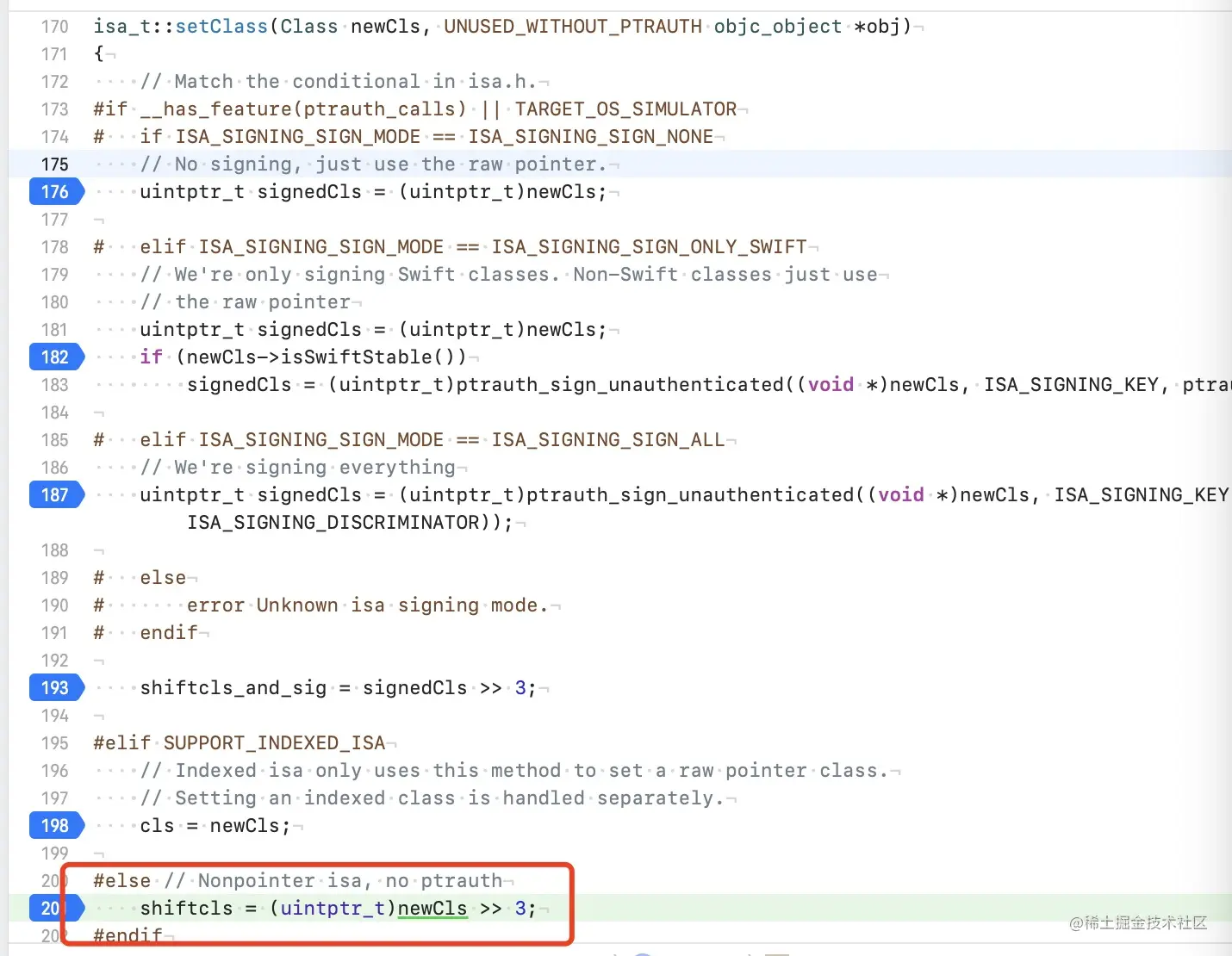Toggle the breakpoint on line 187
Viewport: 1232px width, 956px height.
coord(55,494)
